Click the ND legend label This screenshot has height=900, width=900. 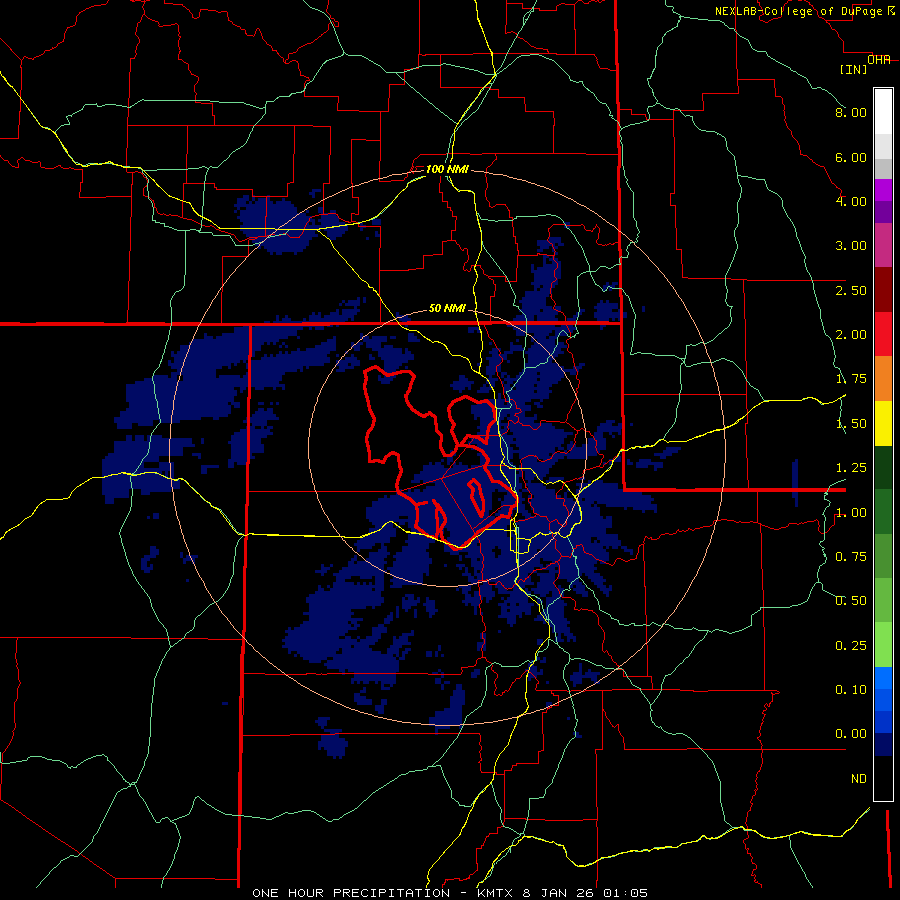(859, 779)
